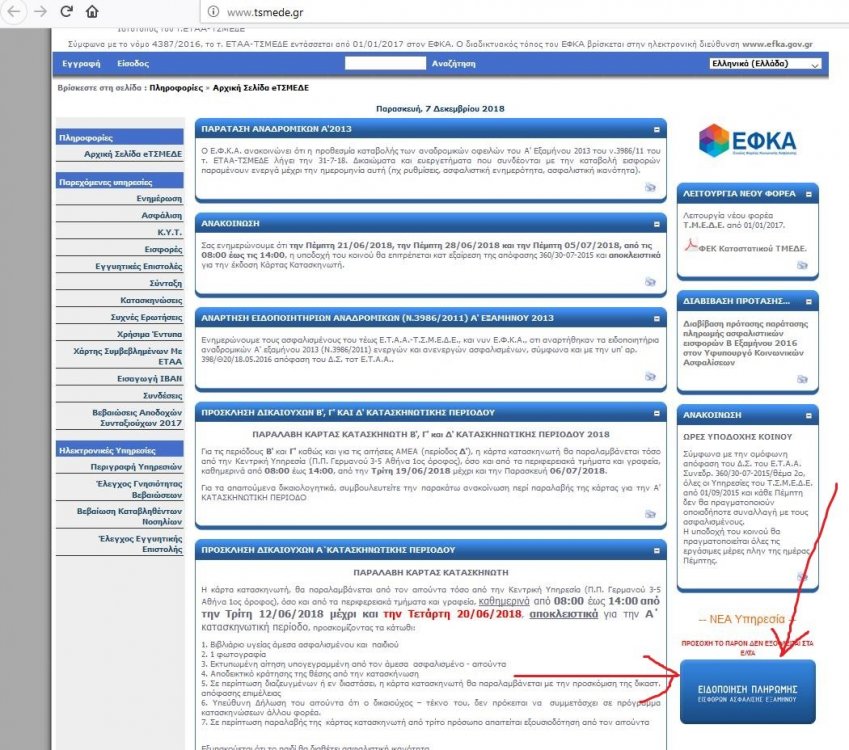Click the ΕΦΚΑ logo
The image size is (849, 750).
[747, 144]
